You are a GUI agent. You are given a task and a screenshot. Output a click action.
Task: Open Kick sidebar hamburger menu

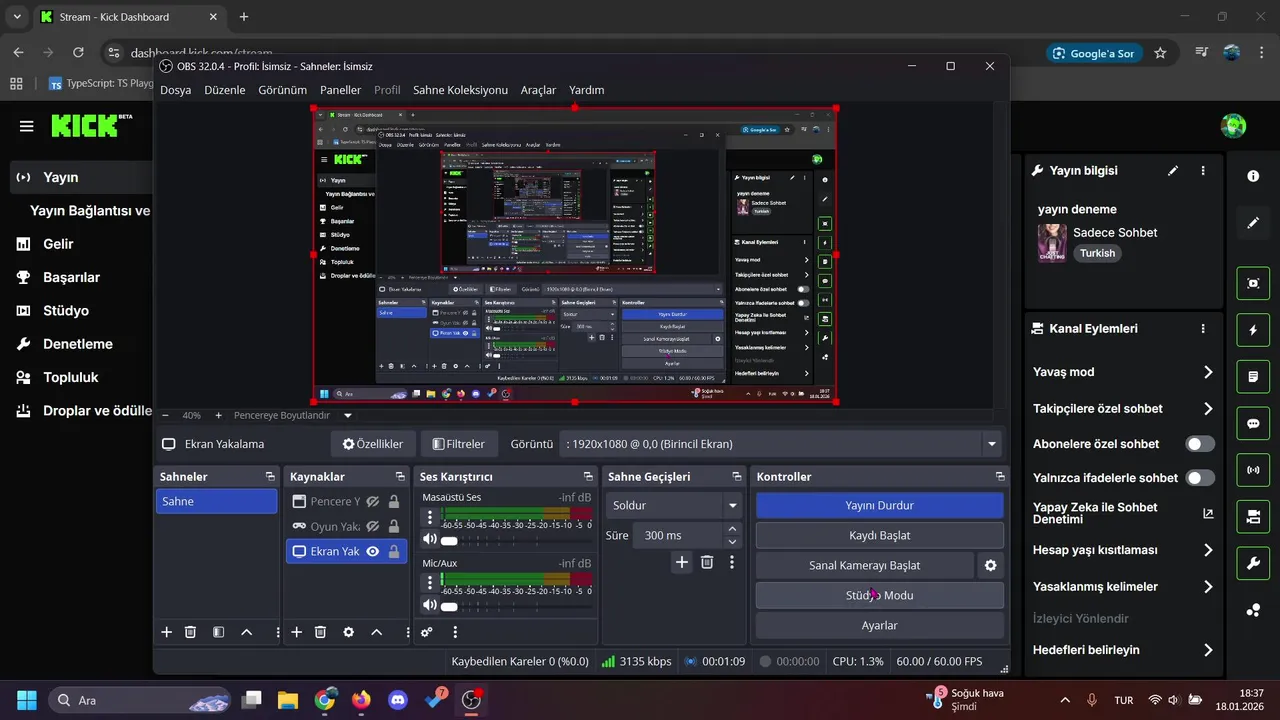tap(27, 126)
